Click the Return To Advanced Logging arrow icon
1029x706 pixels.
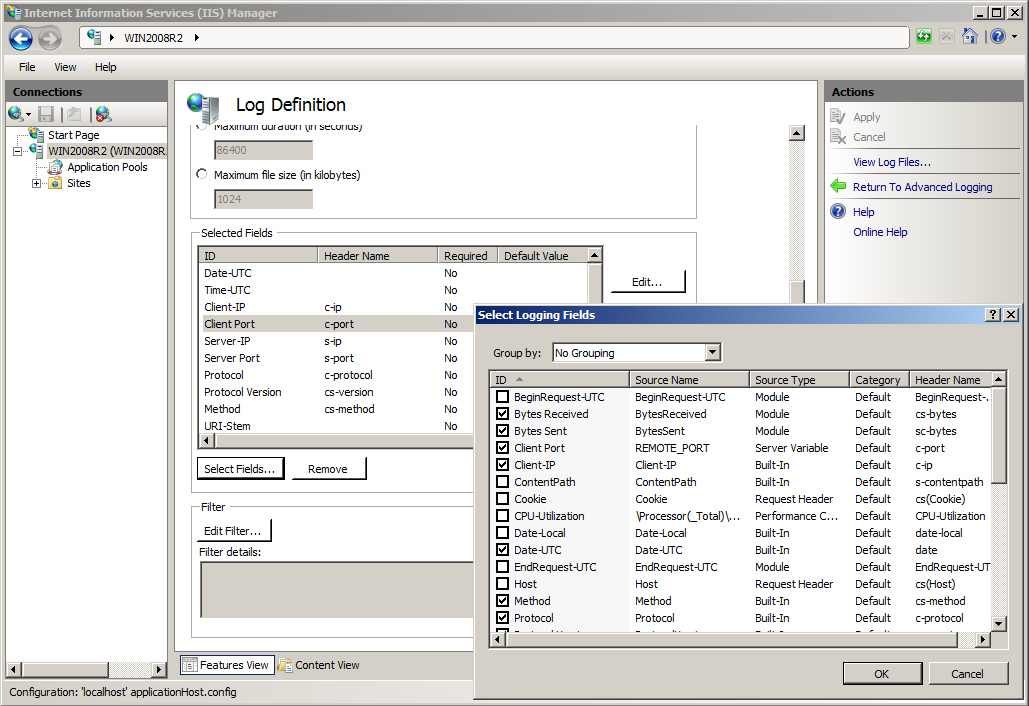click(838, 186)
